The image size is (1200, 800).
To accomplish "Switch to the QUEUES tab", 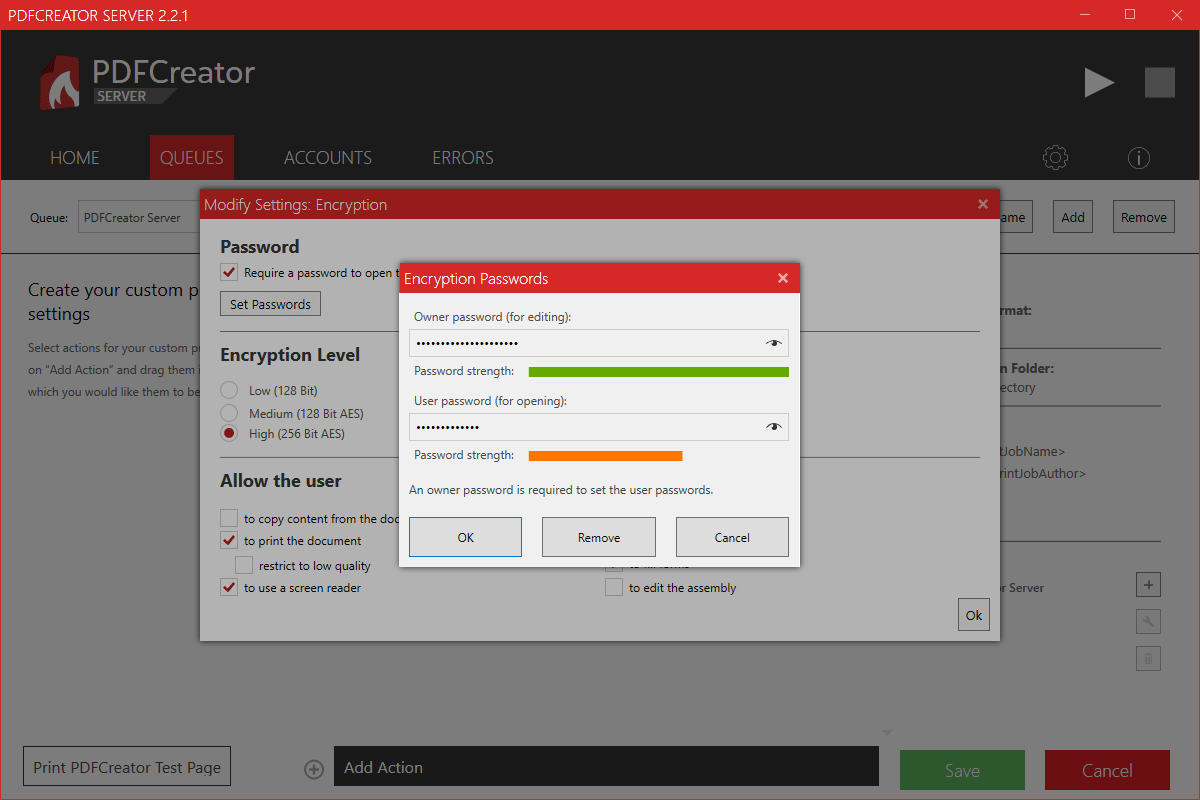I will pyautogui.click(x=192, y=158).
